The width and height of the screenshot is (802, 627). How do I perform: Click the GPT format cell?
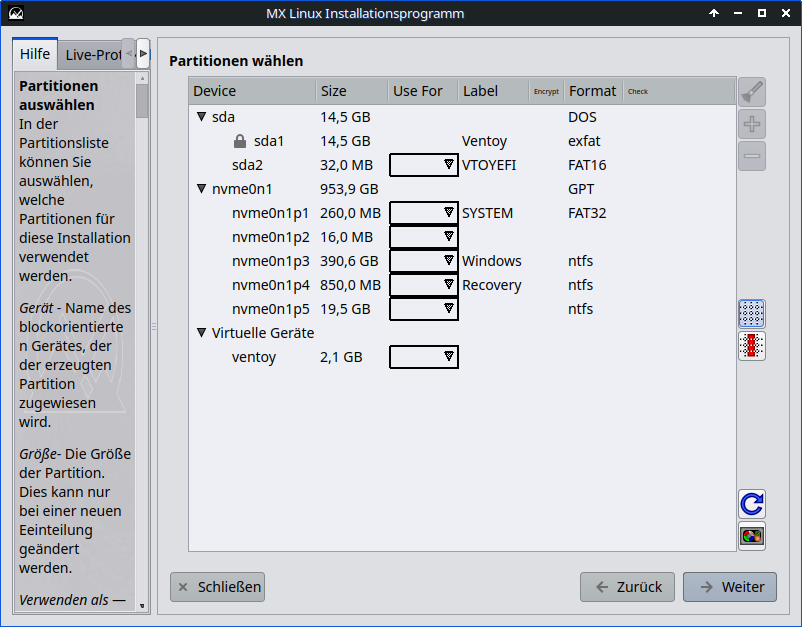[x=581, y=189]
